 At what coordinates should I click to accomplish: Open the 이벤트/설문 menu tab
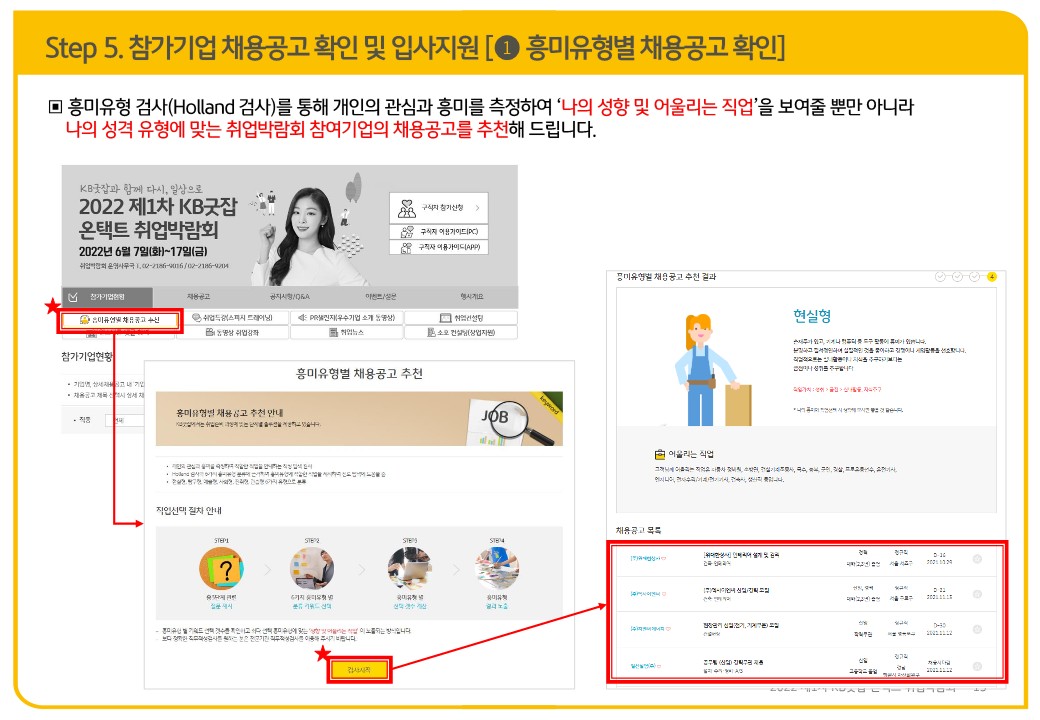click(381, 297)
